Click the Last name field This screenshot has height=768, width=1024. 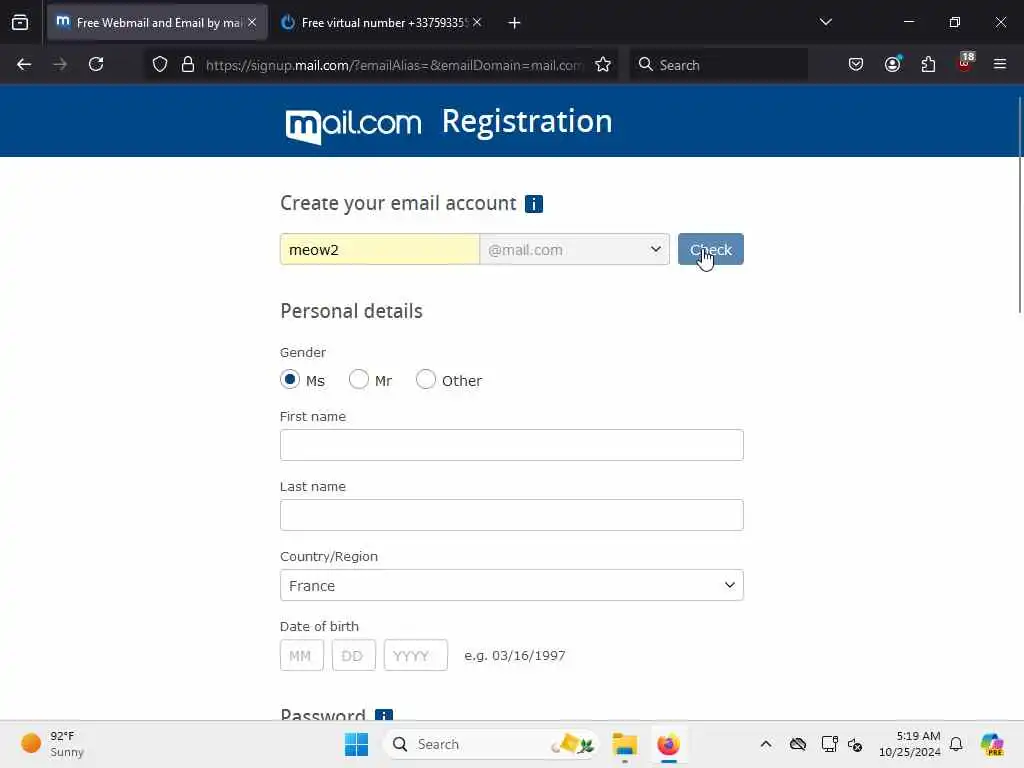(x=511, y=515)
